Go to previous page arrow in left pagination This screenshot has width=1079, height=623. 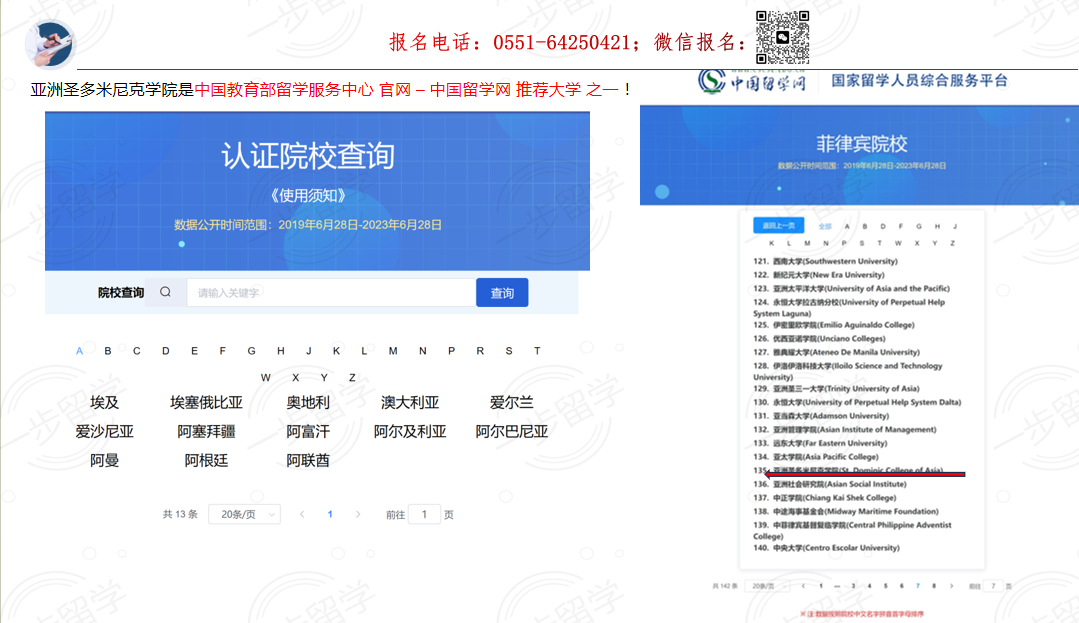[x=302, y=514]
